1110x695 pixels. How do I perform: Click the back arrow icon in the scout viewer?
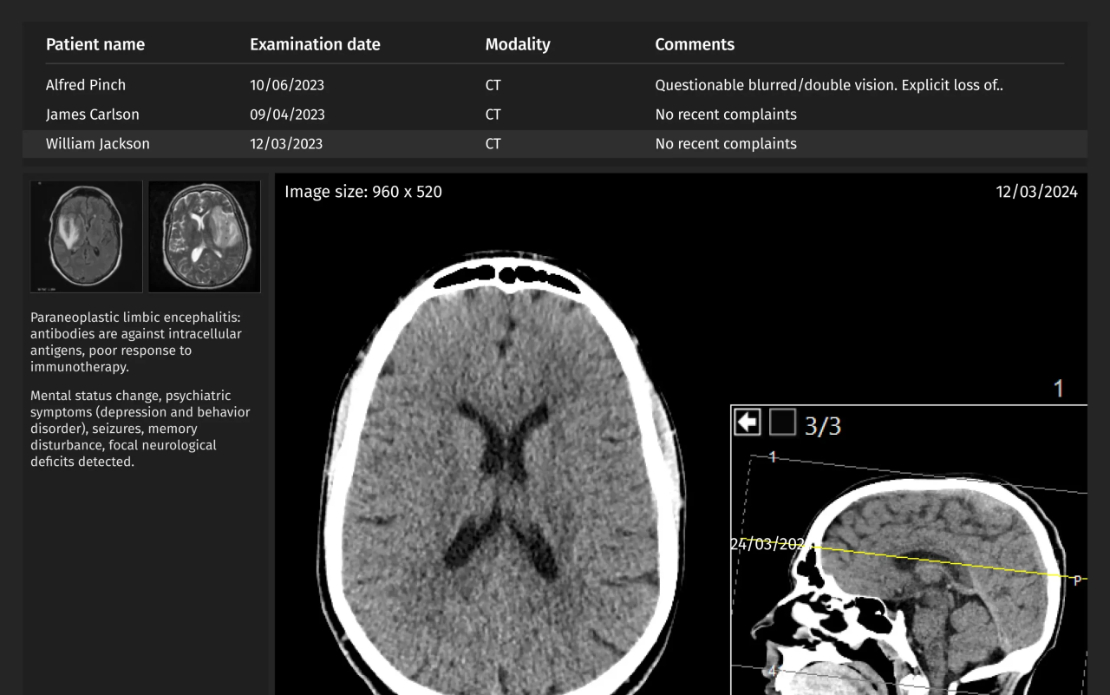pos(747,423)
